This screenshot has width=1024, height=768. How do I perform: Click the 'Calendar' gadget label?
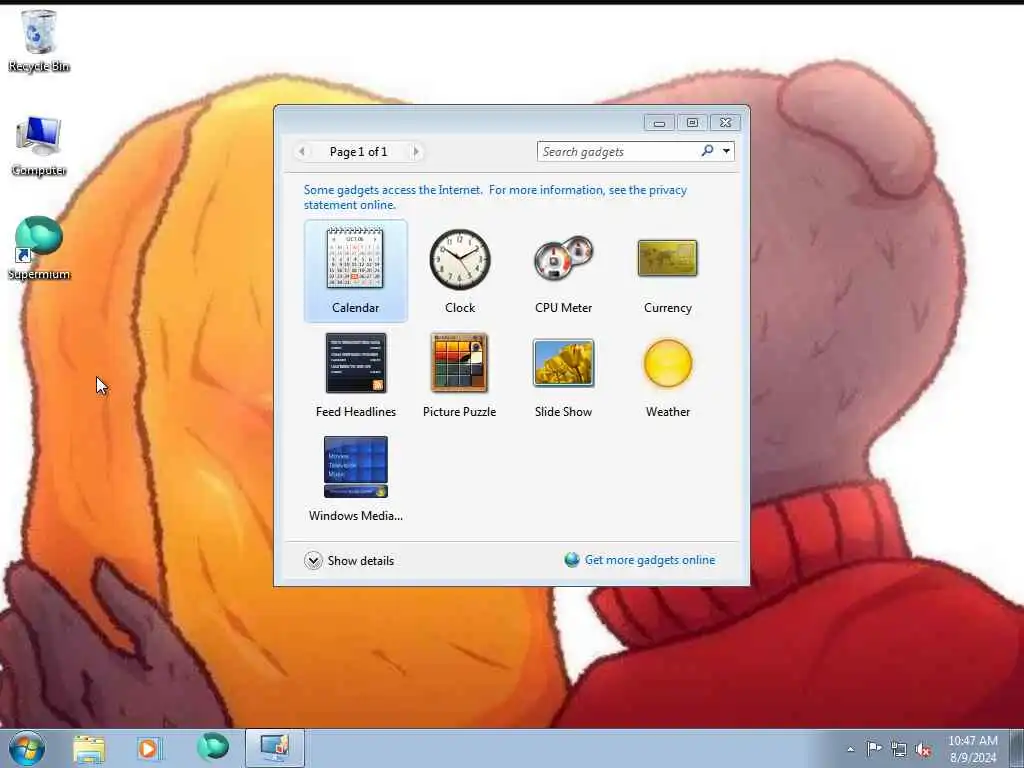[x=355, y=308]
